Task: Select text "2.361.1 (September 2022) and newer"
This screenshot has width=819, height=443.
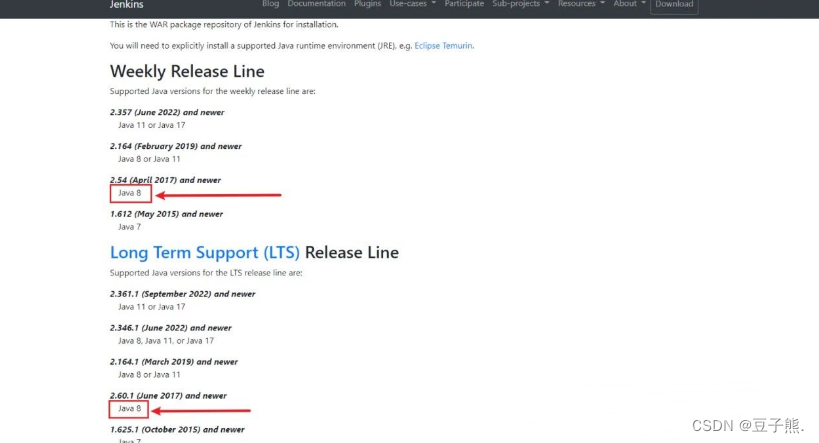Action: coord(182,294)
